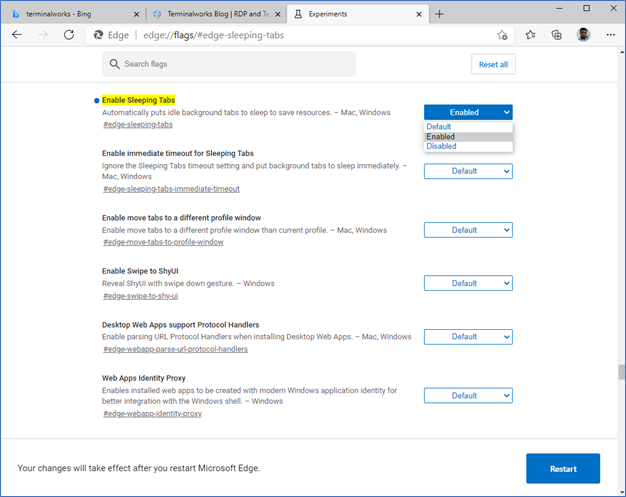
Task: Go back to the previous page
Action: (x=17, y=35)
